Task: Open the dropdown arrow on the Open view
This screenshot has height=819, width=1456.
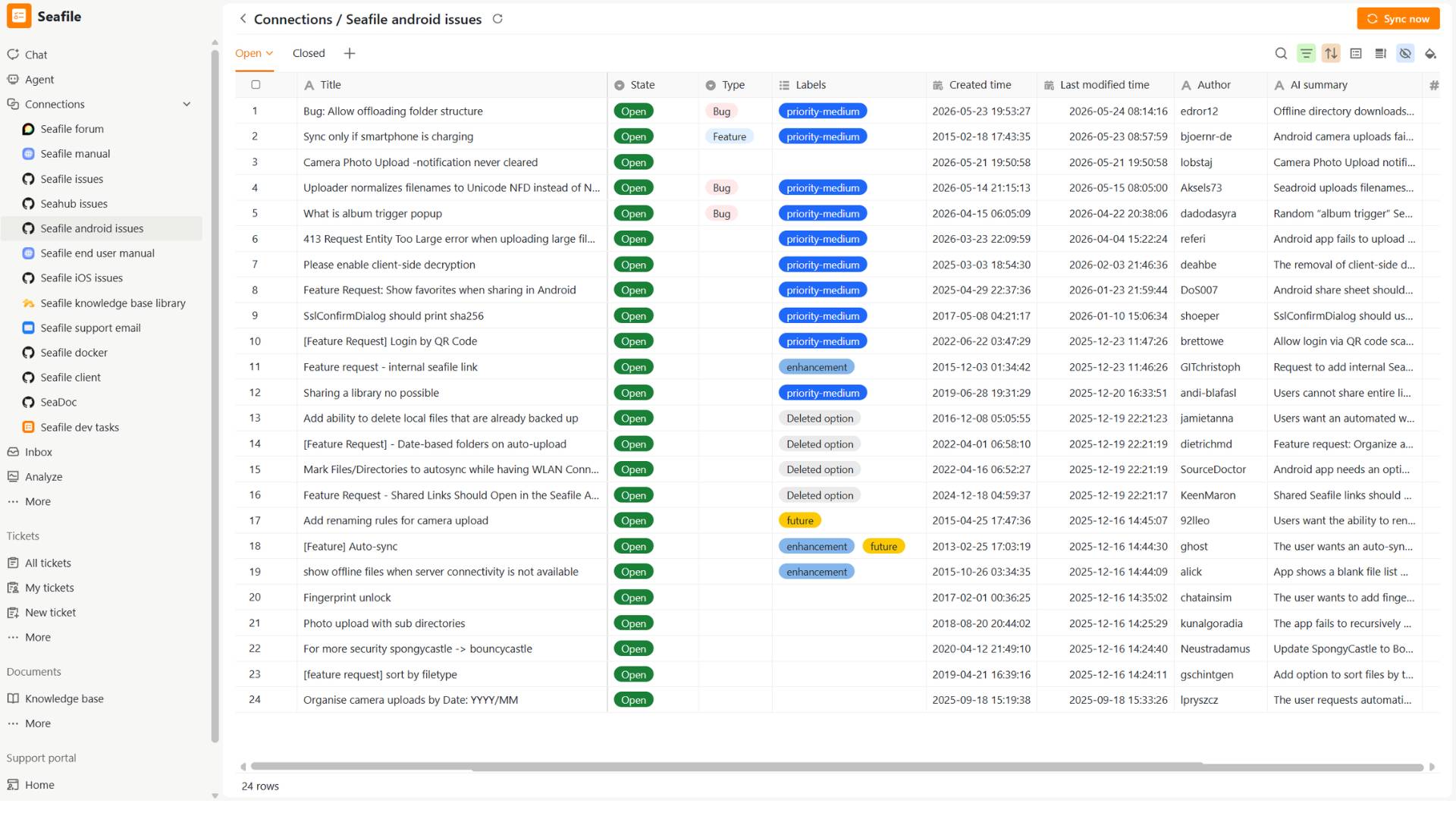Action: (x=269, y=53)
